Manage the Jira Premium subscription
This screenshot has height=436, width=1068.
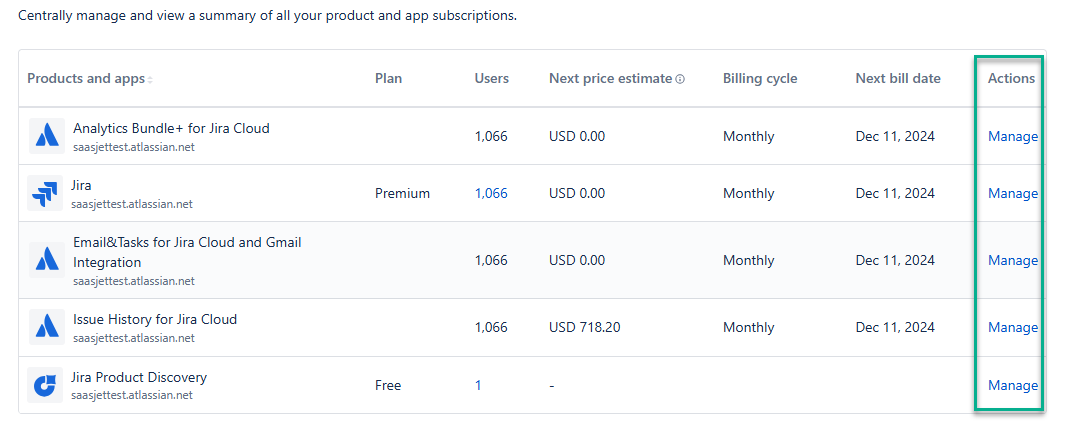1012,193
